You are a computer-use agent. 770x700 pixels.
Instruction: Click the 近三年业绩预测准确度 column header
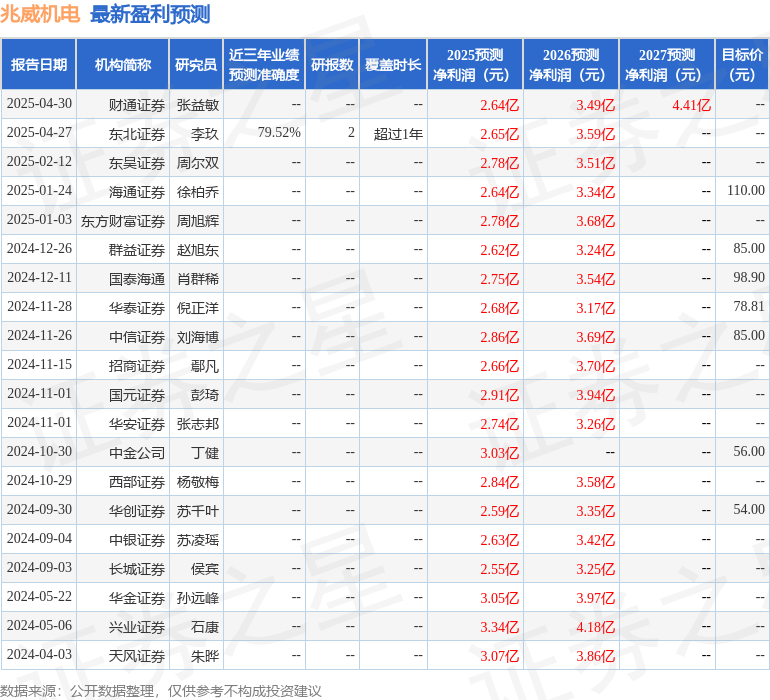(x=264, y=64)
